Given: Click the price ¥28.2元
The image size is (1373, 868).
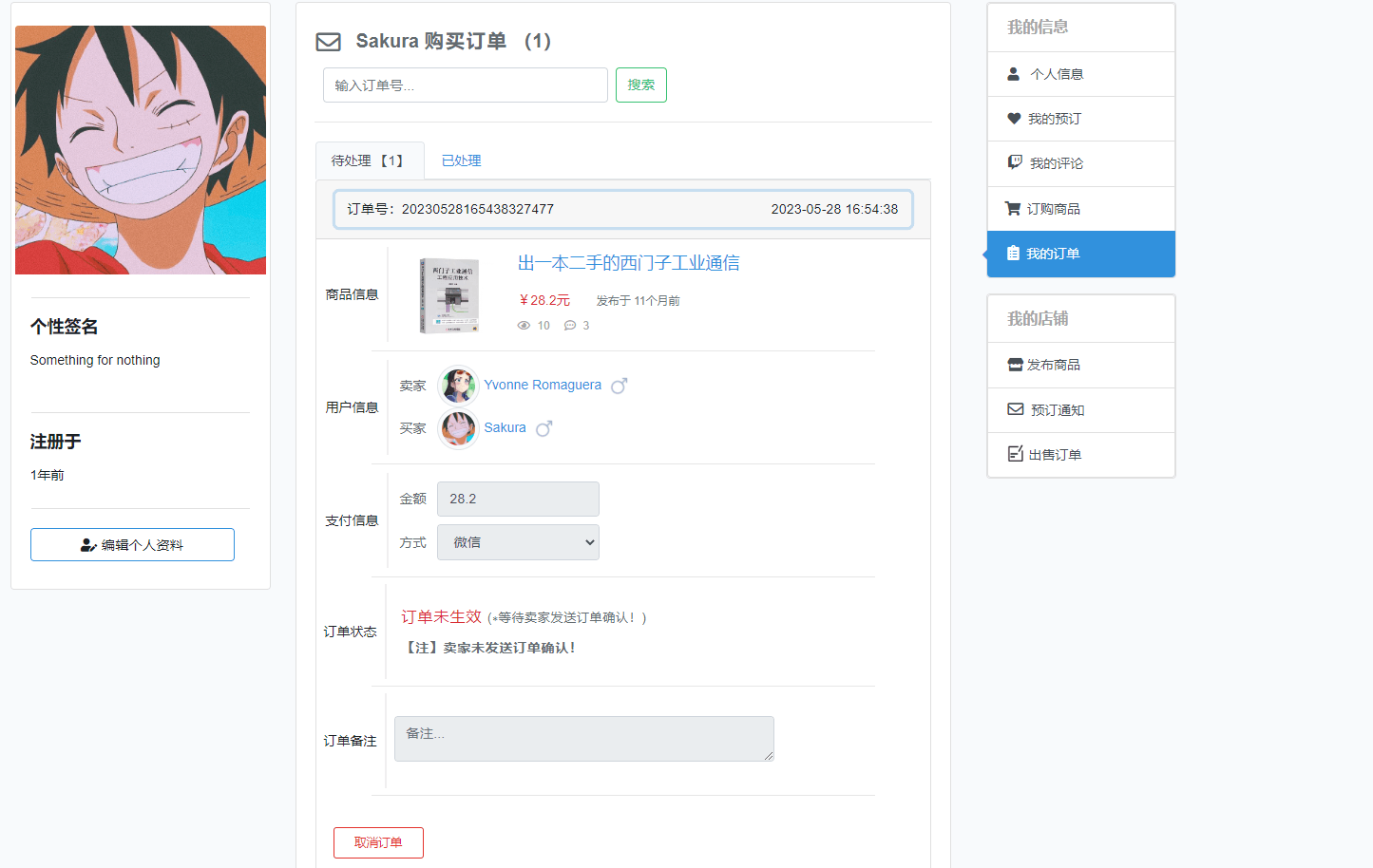Looking at the screenshot, I should pyautogui.click(x=543, y=300).
